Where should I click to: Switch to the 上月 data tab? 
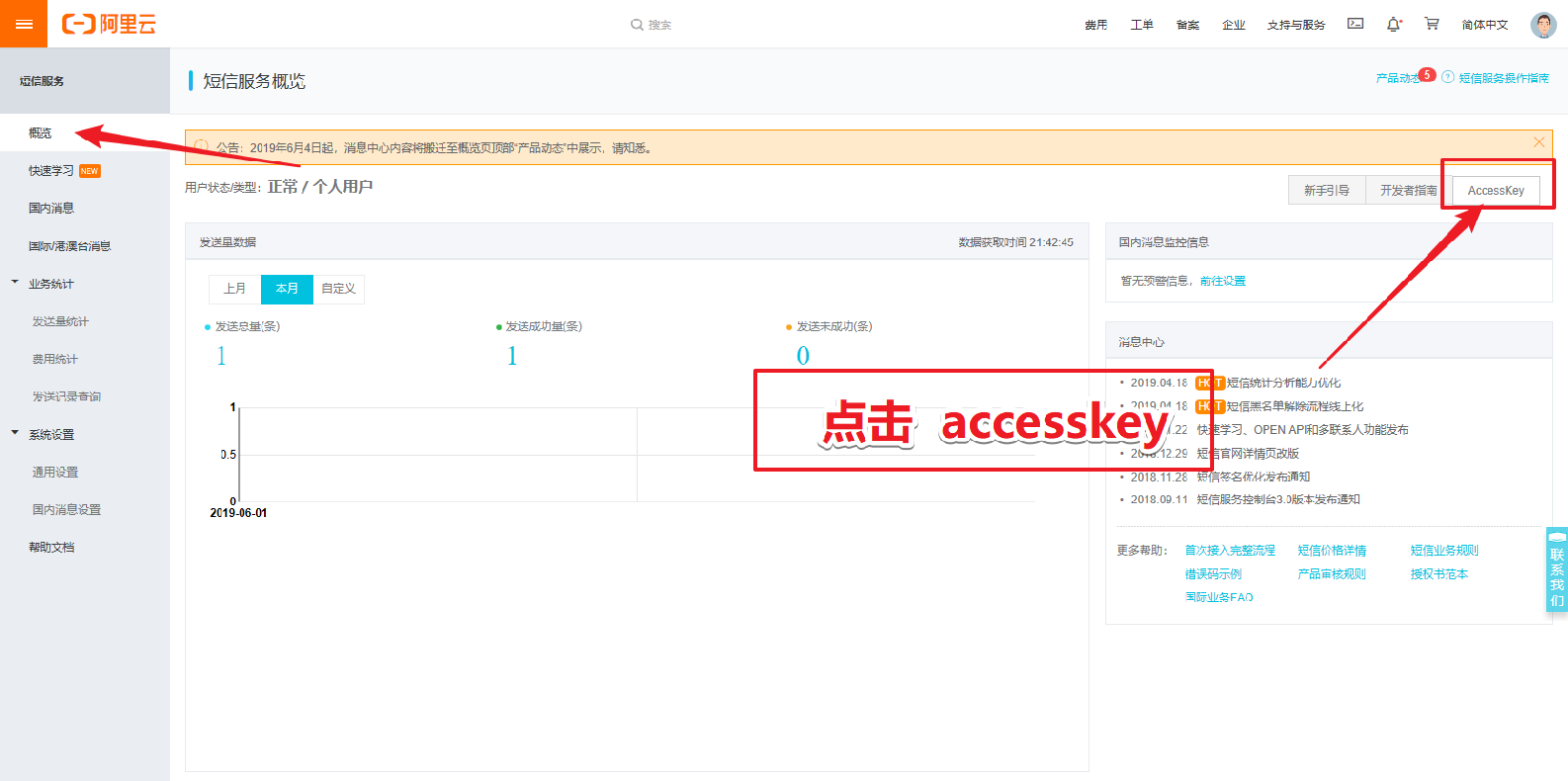pyautogui.click(x=234, y=289)
